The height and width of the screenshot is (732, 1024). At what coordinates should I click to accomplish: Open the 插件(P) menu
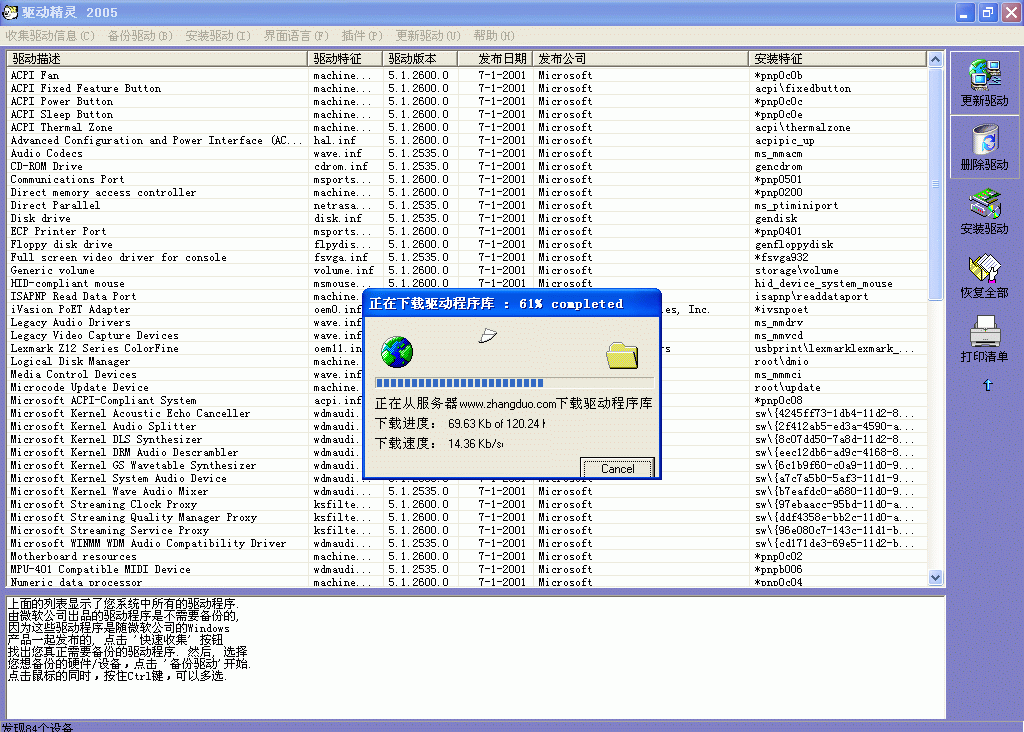tap(362, 36)
